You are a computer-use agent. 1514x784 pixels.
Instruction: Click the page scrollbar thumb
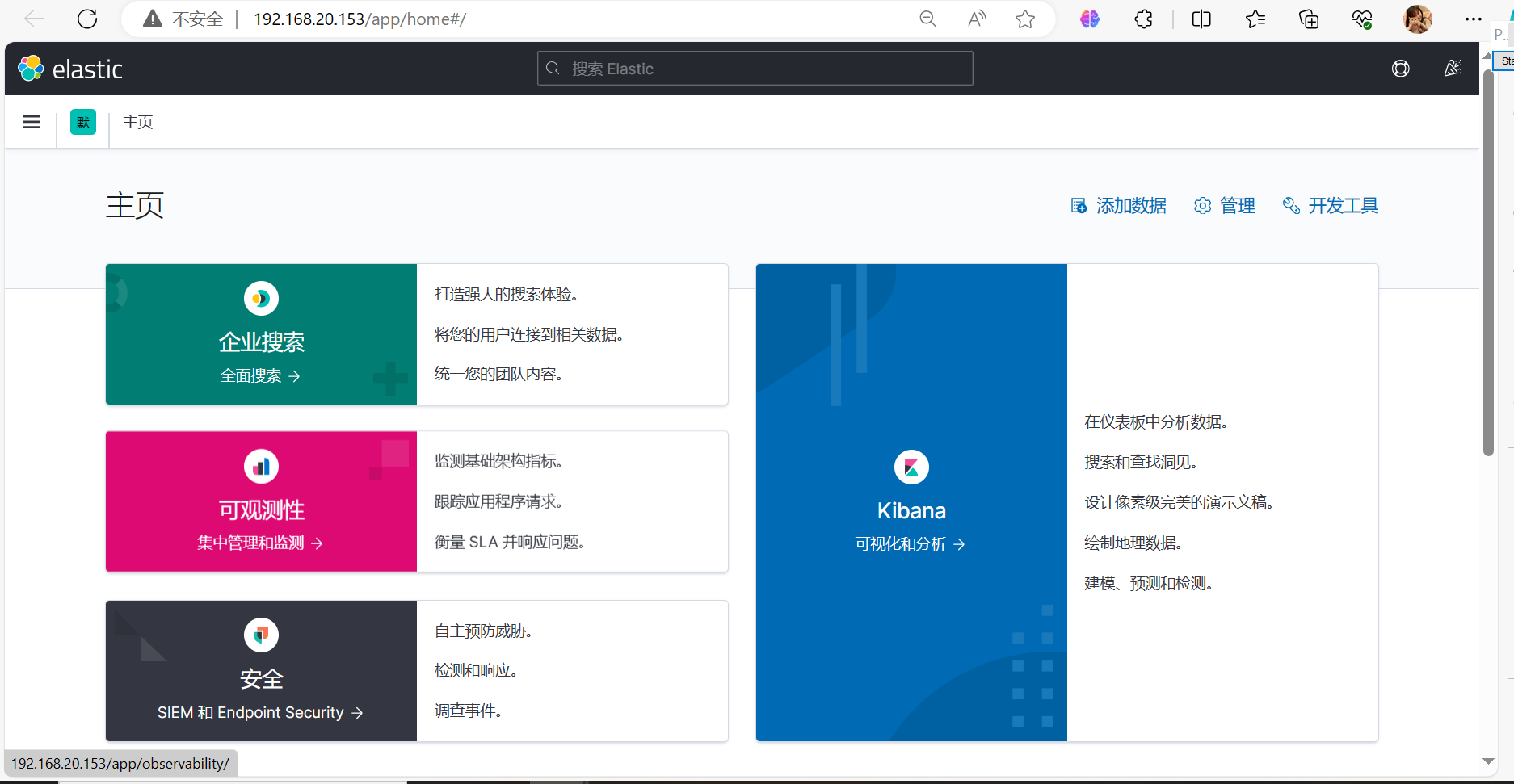coord(1488,262)
